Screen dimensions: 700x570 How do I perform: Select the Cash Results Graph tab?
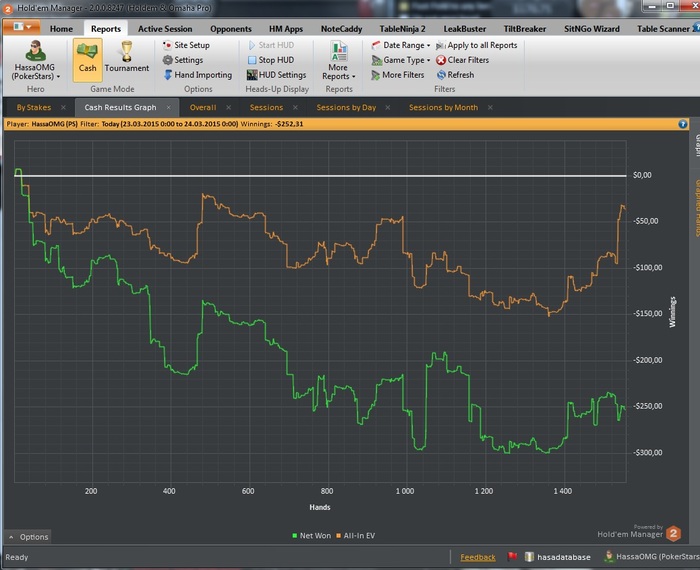121,108
